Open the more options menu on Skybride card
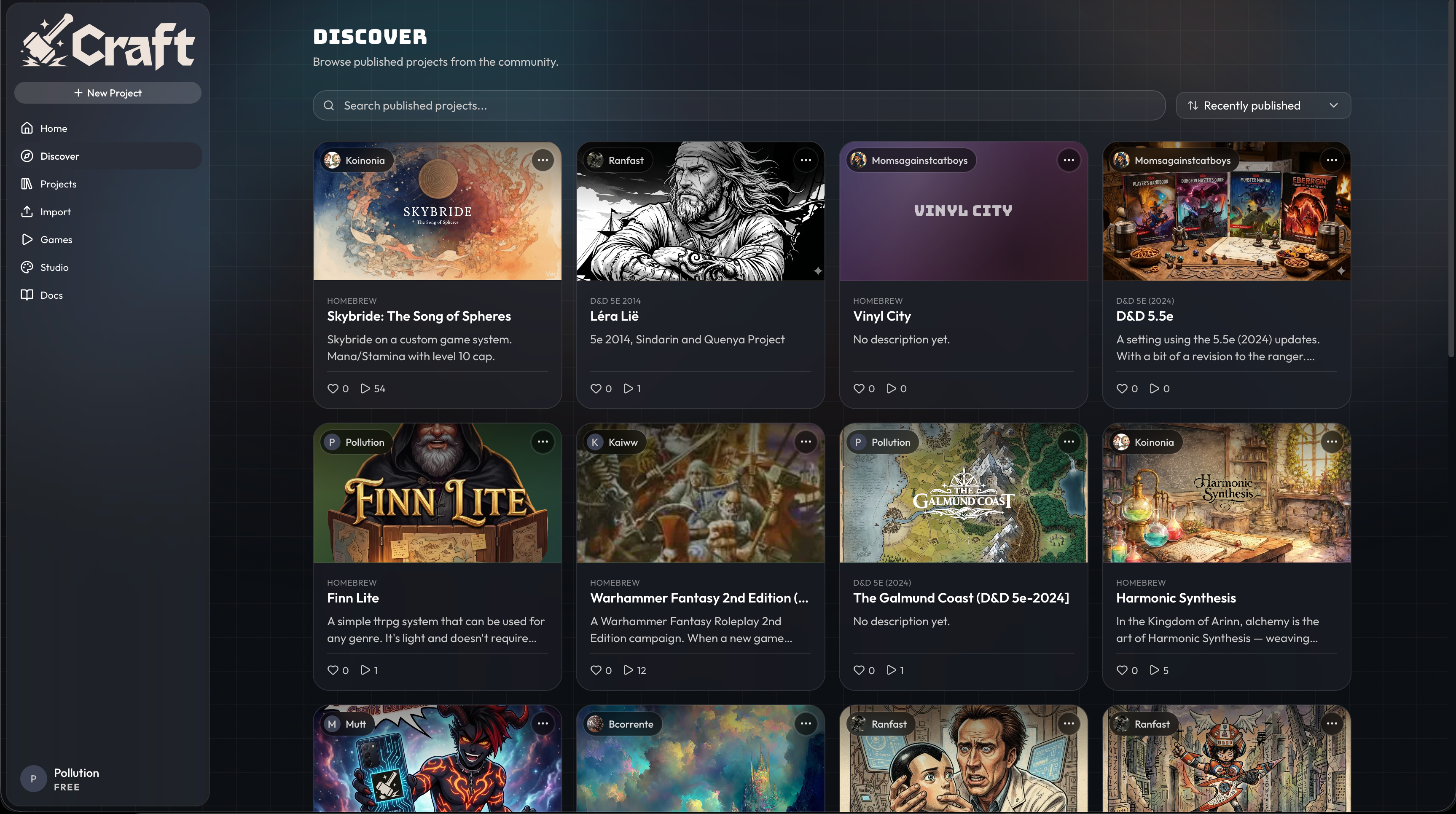The width and height of the screenshot is (1456, 814). point(543,160)
